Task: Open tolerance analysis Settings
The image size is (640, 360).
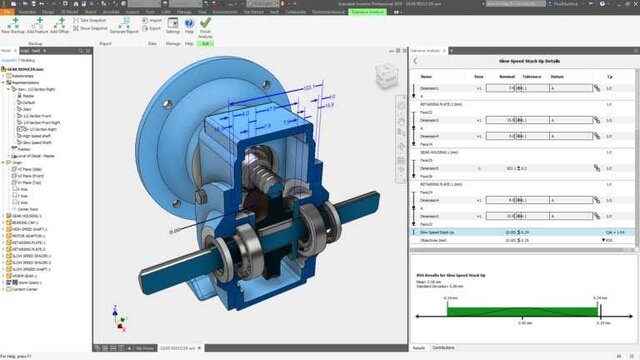Action: click(173, 25)
